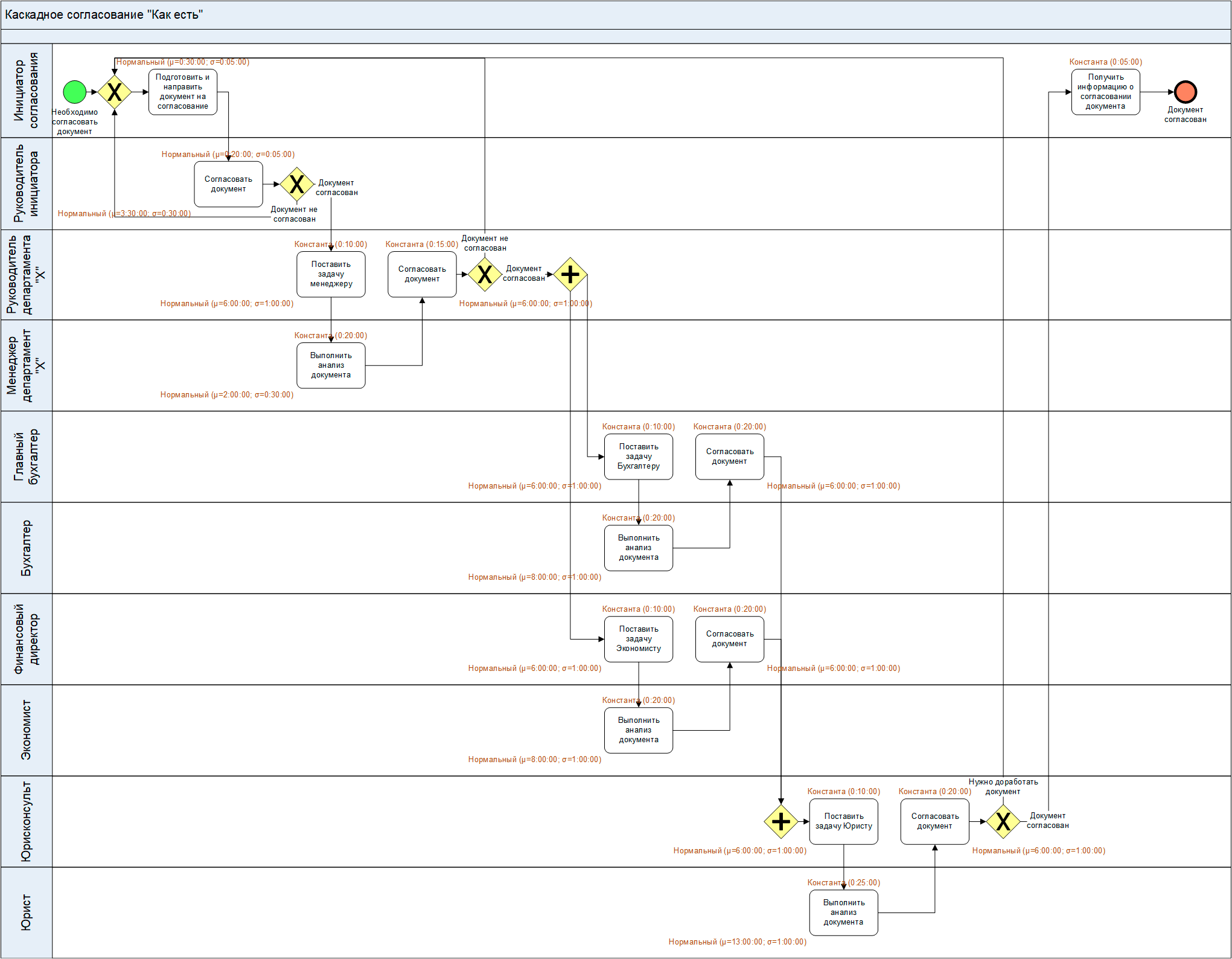The image size is (1232, 959).
Task: Select the 'Главный бухгалтер' lane header
Action: (27, 457)
